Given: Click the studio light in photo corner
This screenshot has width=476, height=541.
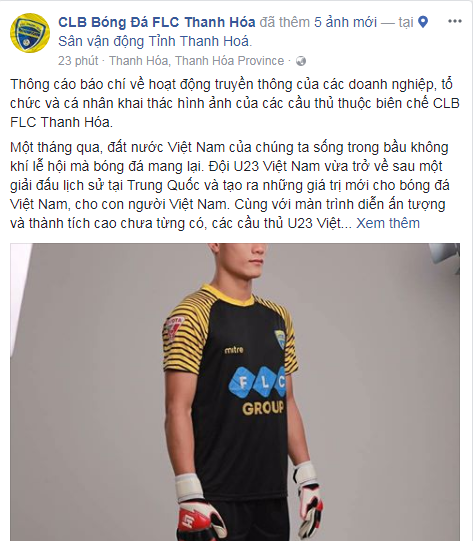Looking at the screenshot, I should (445, 257).
